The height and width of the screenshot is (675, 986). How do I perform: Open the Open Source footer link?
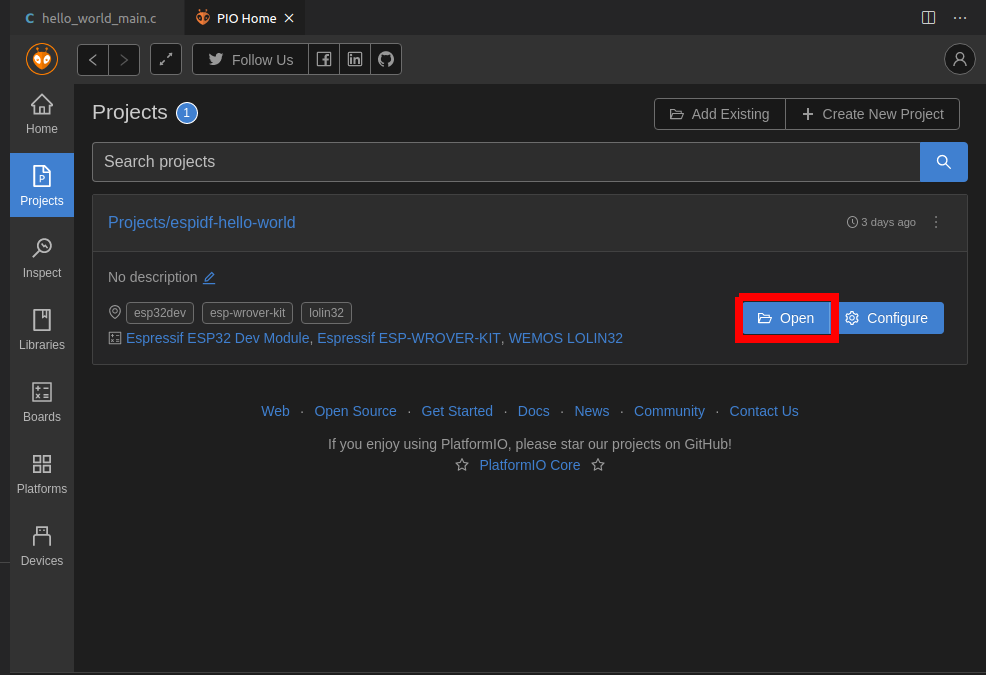pos(355,411)
